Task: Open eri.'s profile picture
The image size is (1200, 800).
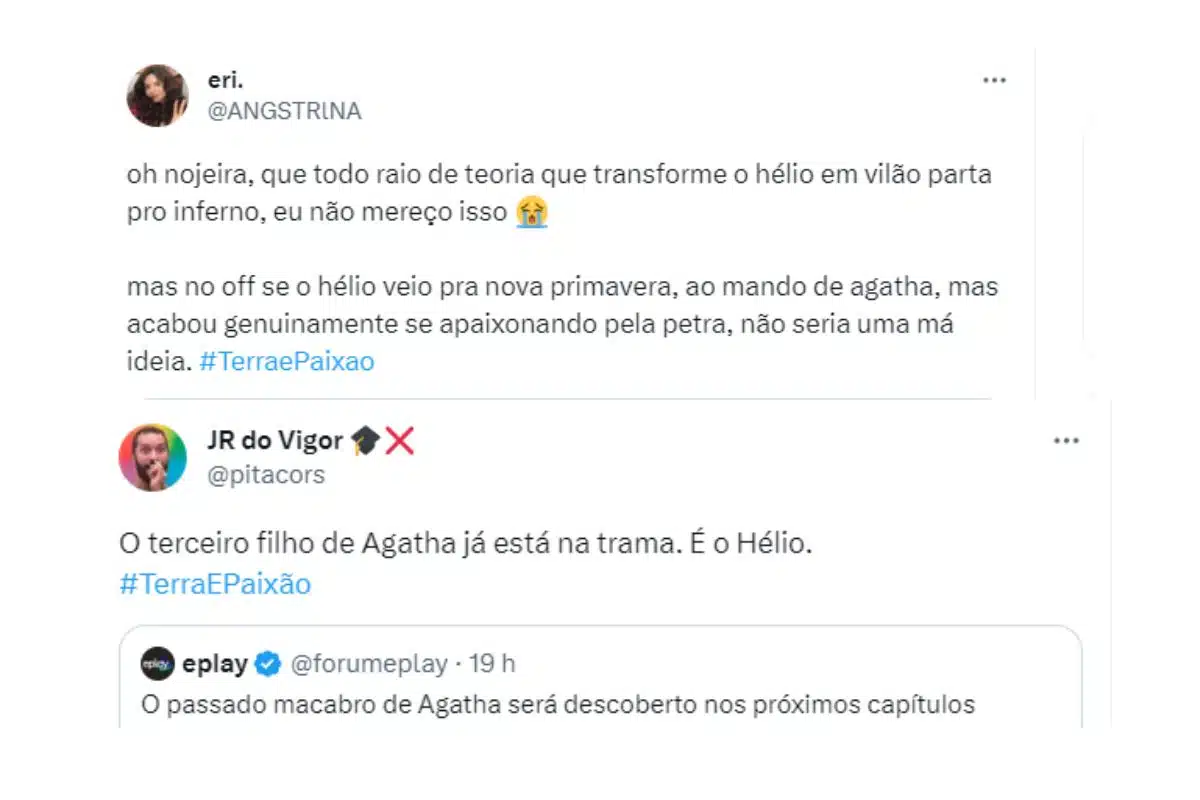Action: tap(157, 96)
